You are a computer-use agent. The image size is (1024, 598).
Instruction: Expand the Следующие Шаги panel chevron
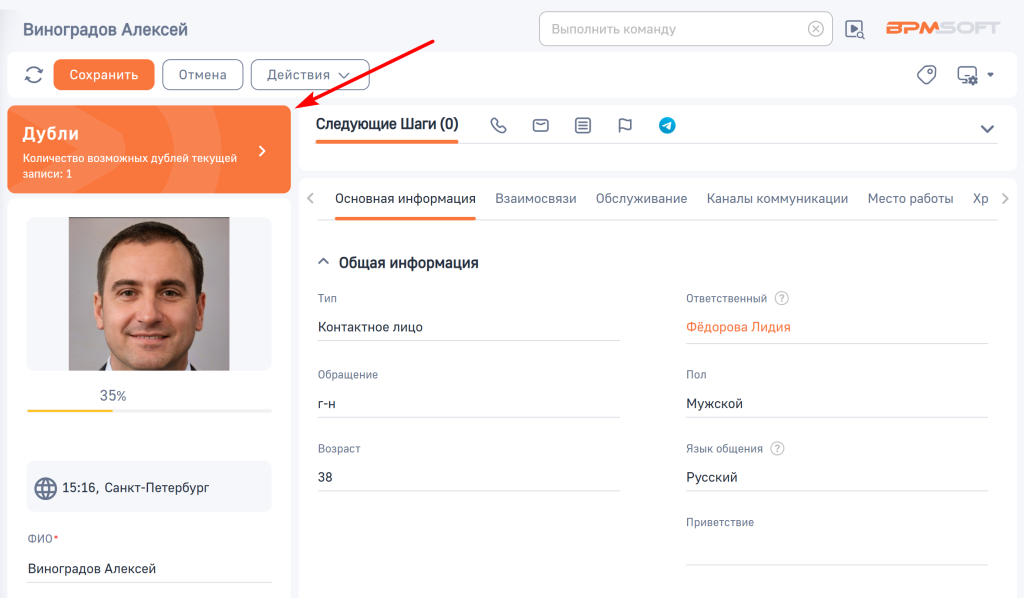[987, 129]
